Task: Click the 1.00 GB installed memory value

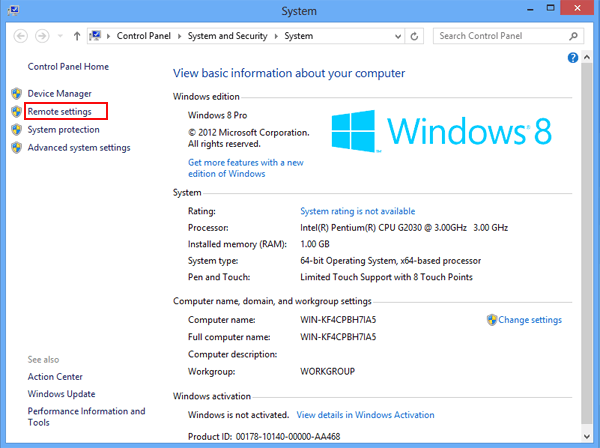Action: click(315, 244)
